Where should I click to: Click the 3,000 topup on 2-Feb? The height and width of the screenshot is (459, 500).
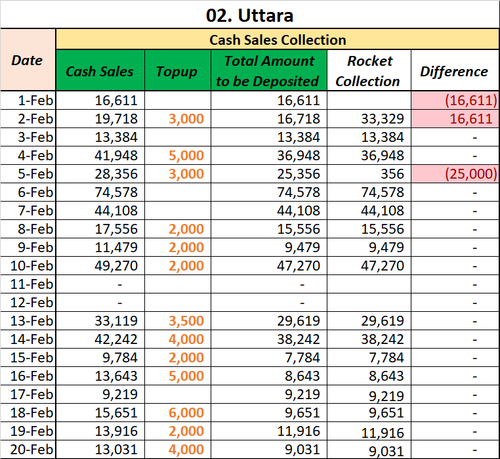(x=177, y=119)
